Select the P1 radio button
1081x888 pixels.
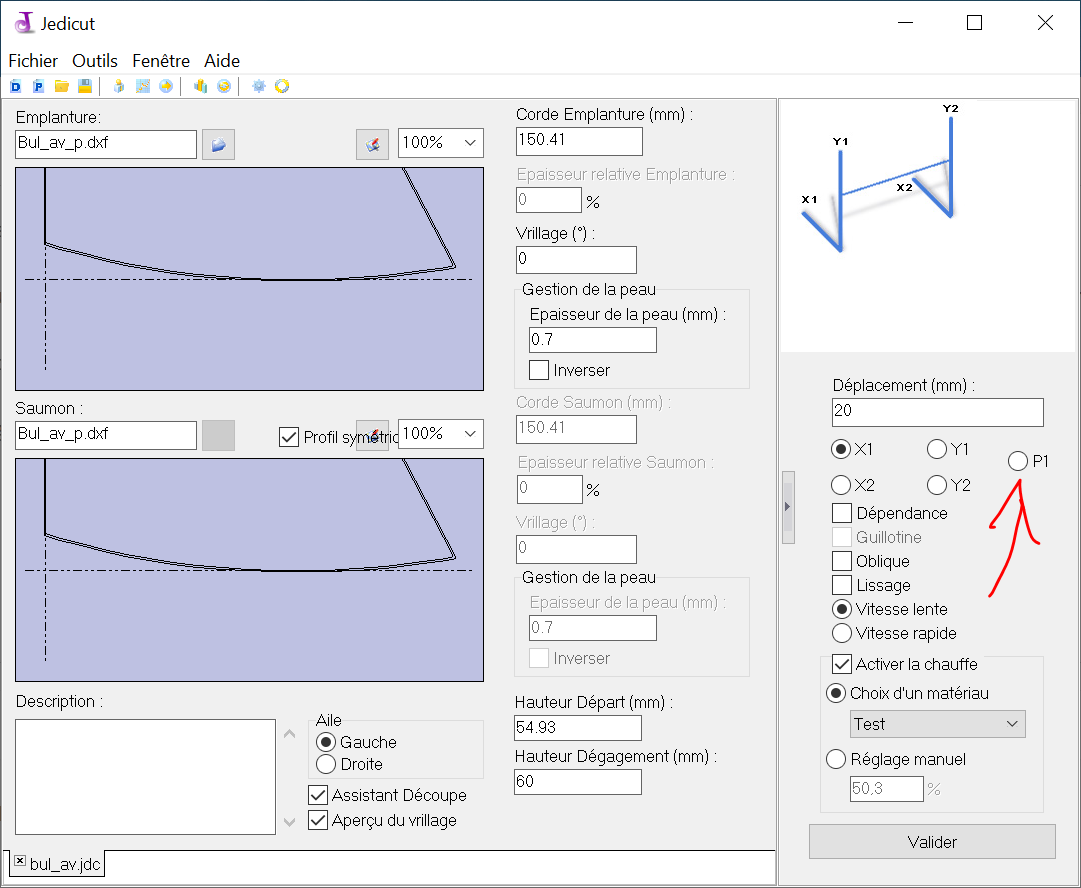(x=1018, y=461)
